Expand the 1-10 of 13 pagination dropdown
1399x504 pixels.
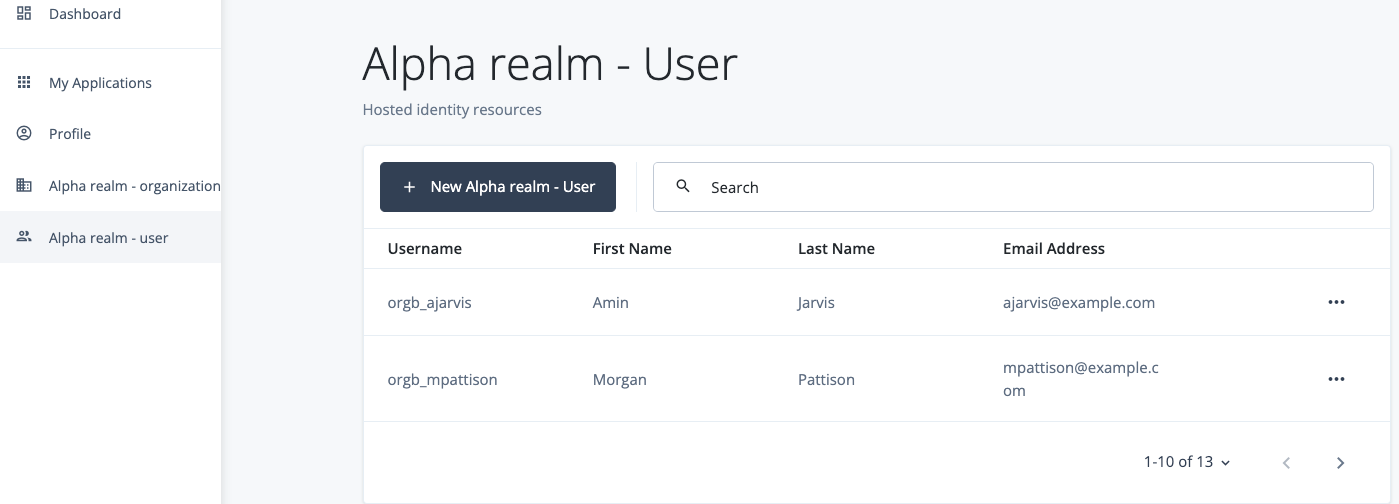pos(1187,462)
